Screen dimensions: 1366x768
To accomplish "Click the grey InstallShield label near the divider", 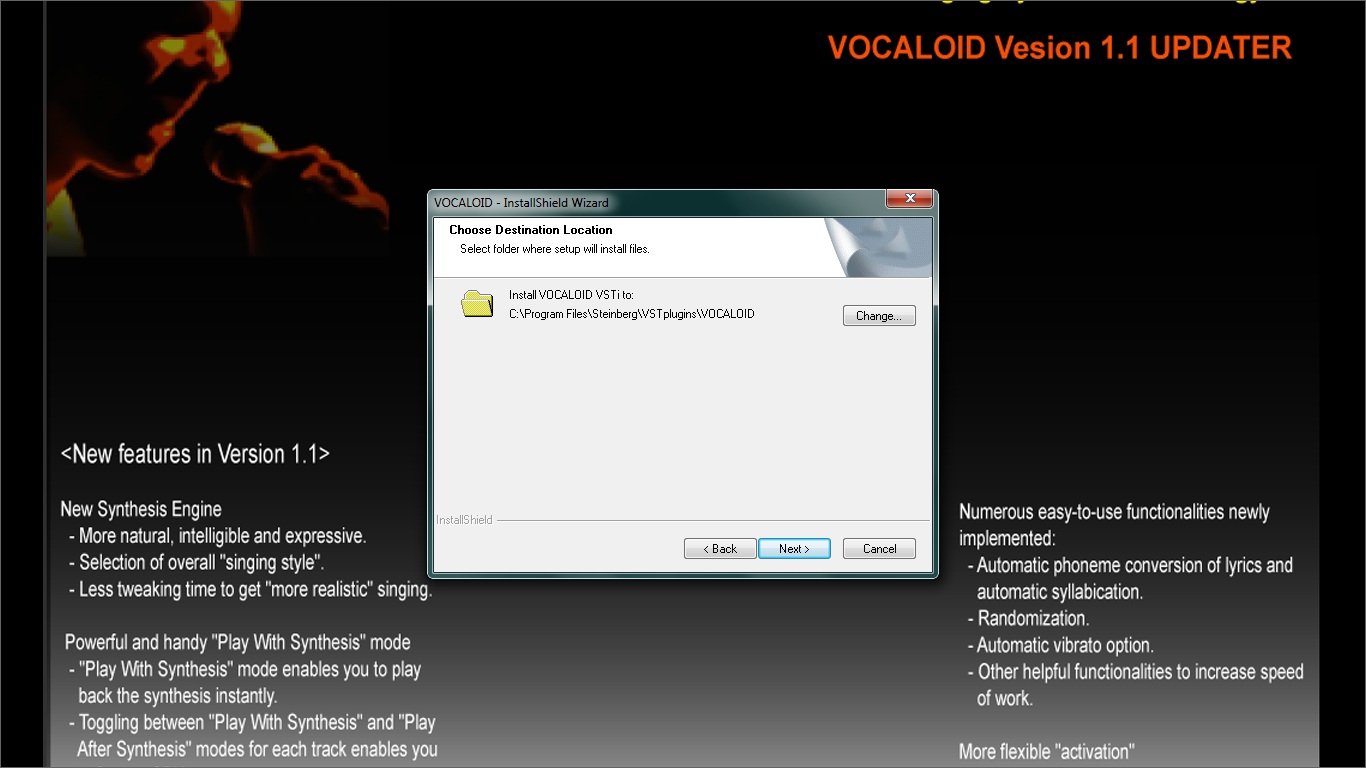I will [464, 520].
